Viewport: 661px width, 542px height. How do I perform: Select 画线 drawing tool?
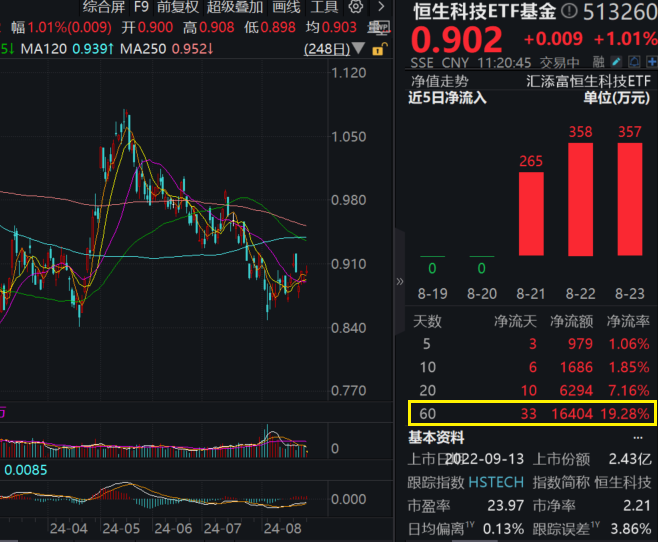click(x=286, y=6)
